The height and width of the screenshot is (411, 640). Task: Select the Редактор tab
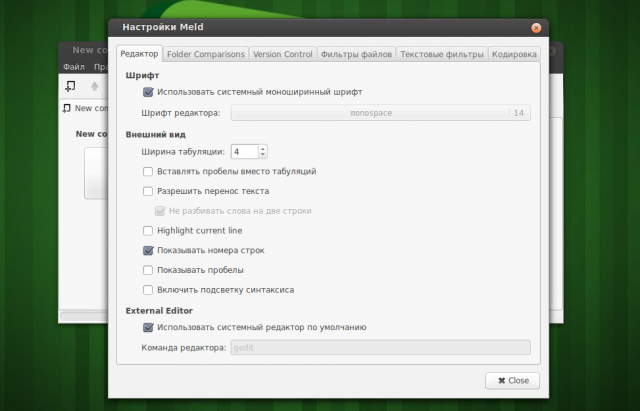point(139,54)
